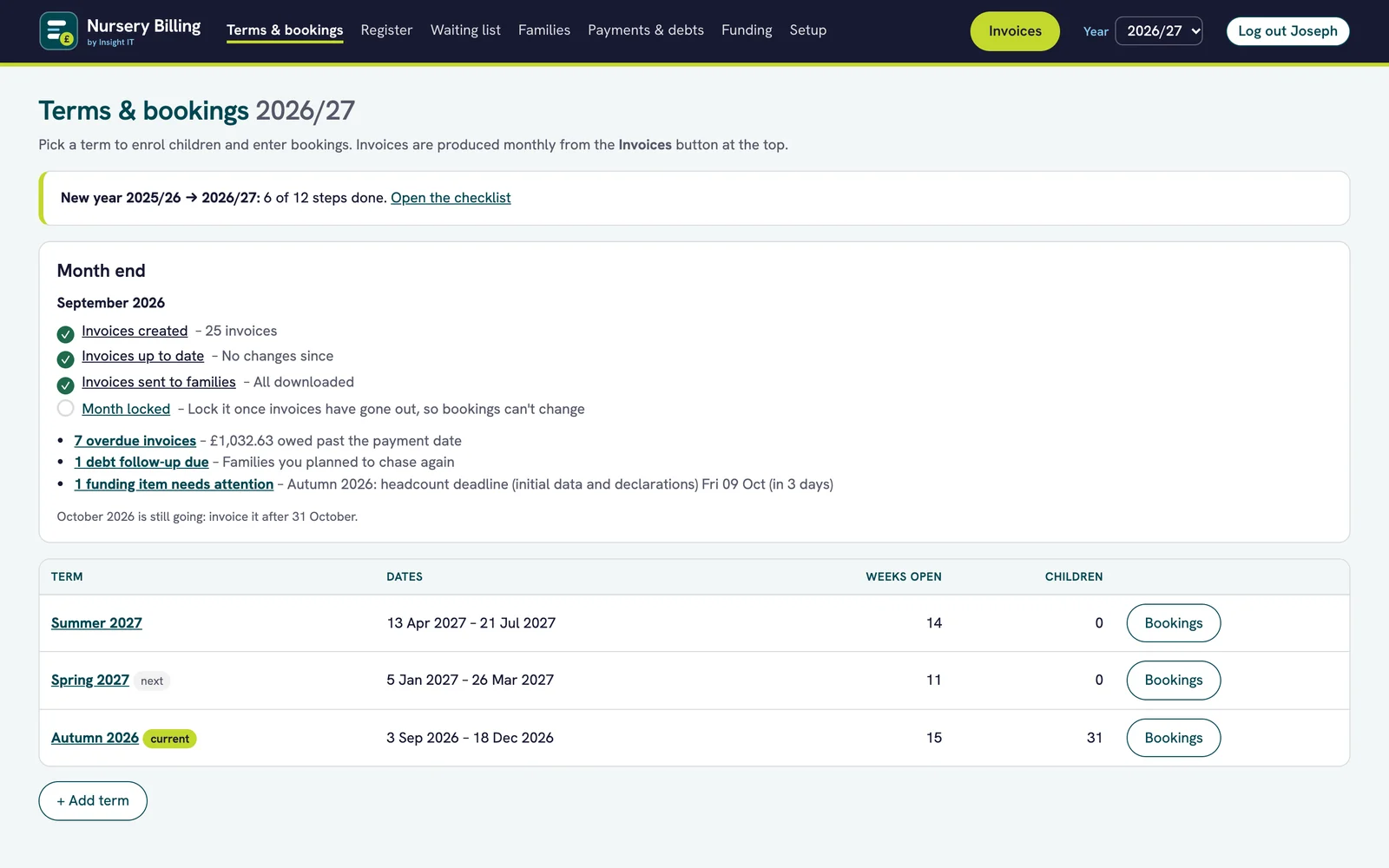This screenshot has width=1389, height=868.
Task: Click the Add term button
Action: coord(93,801)
